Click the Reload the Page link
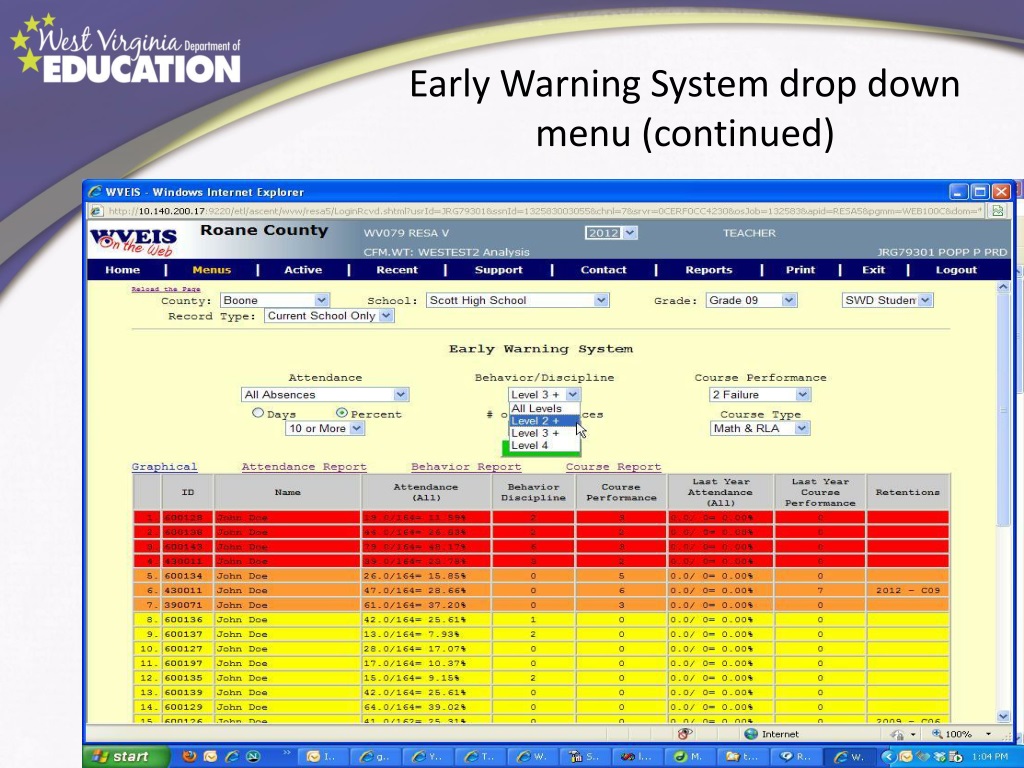Viewport: 1024px width, 768px height. click(x=166, y=289)
